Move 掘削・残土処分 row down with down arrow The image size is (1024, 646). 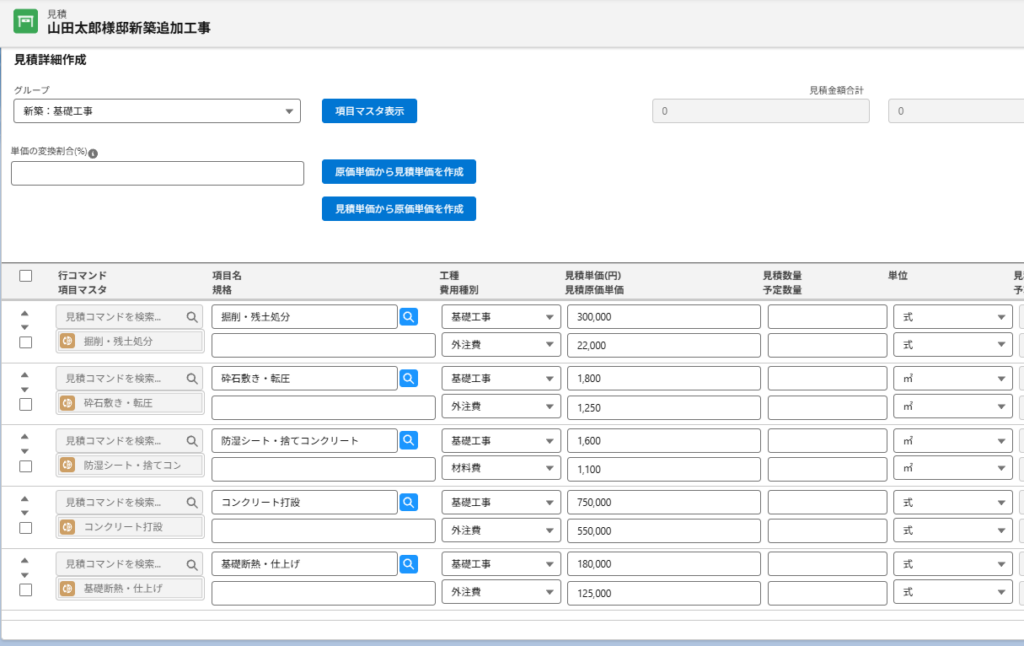25,327
